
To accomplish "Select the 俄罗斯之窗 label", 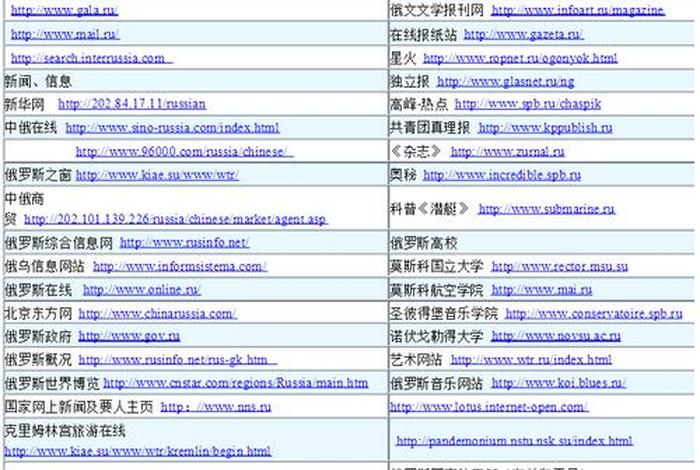I will [38, 175].
